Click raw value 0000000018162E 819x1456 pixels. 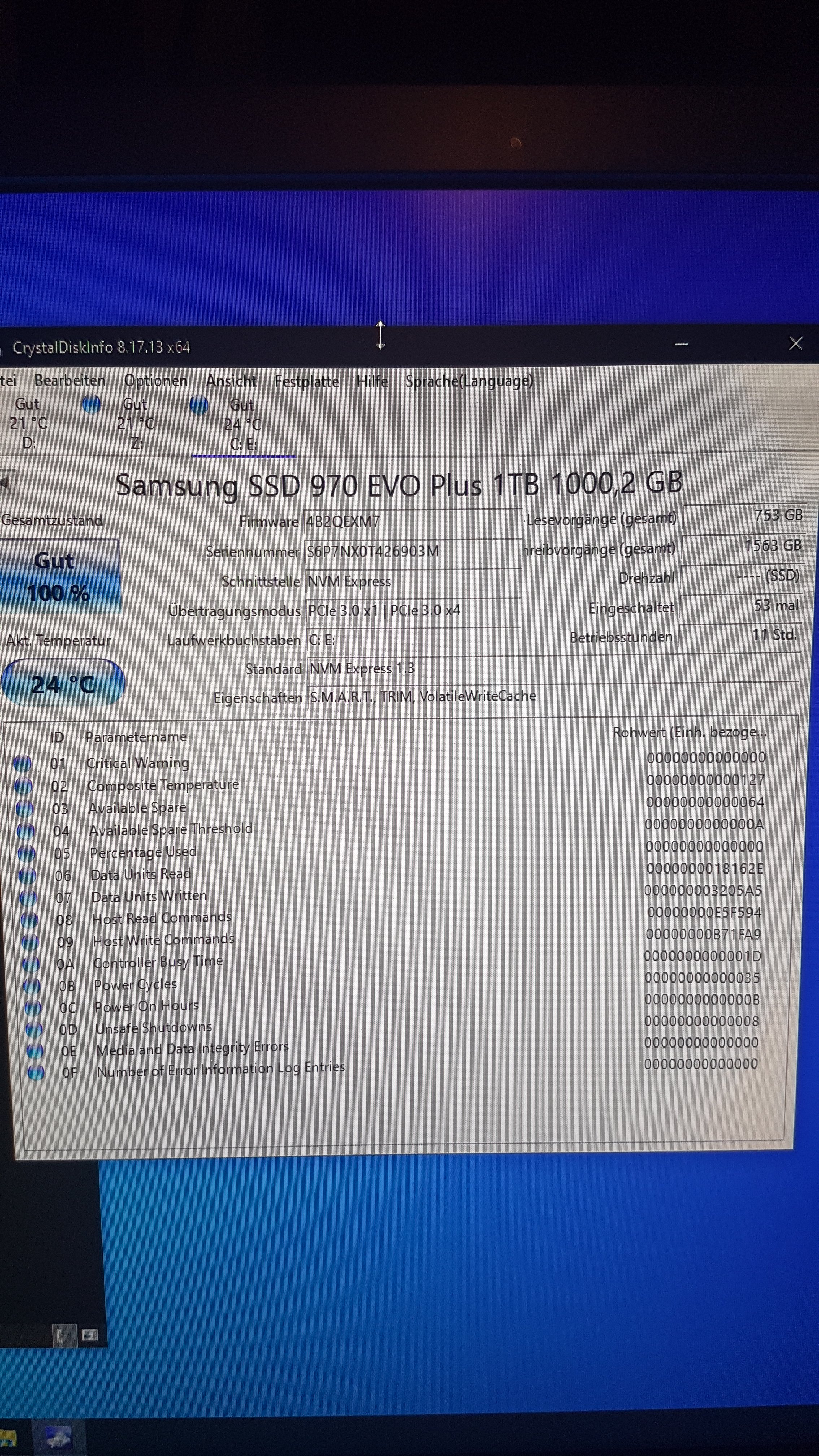(x=704, y=868)
